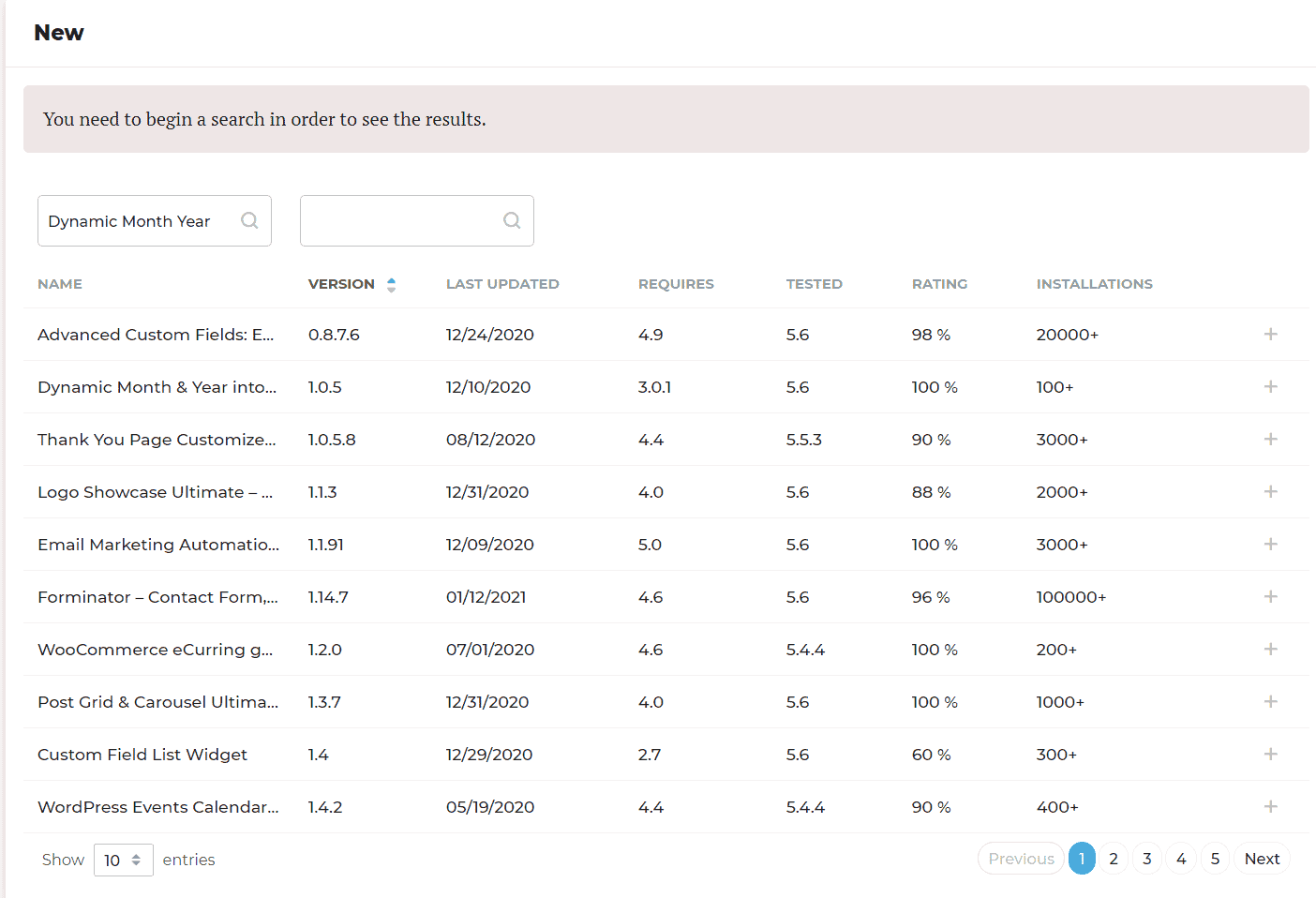Click search icon in Dynamic Month Year field
Screen dimensions: 1316x898
pos(249,220)
